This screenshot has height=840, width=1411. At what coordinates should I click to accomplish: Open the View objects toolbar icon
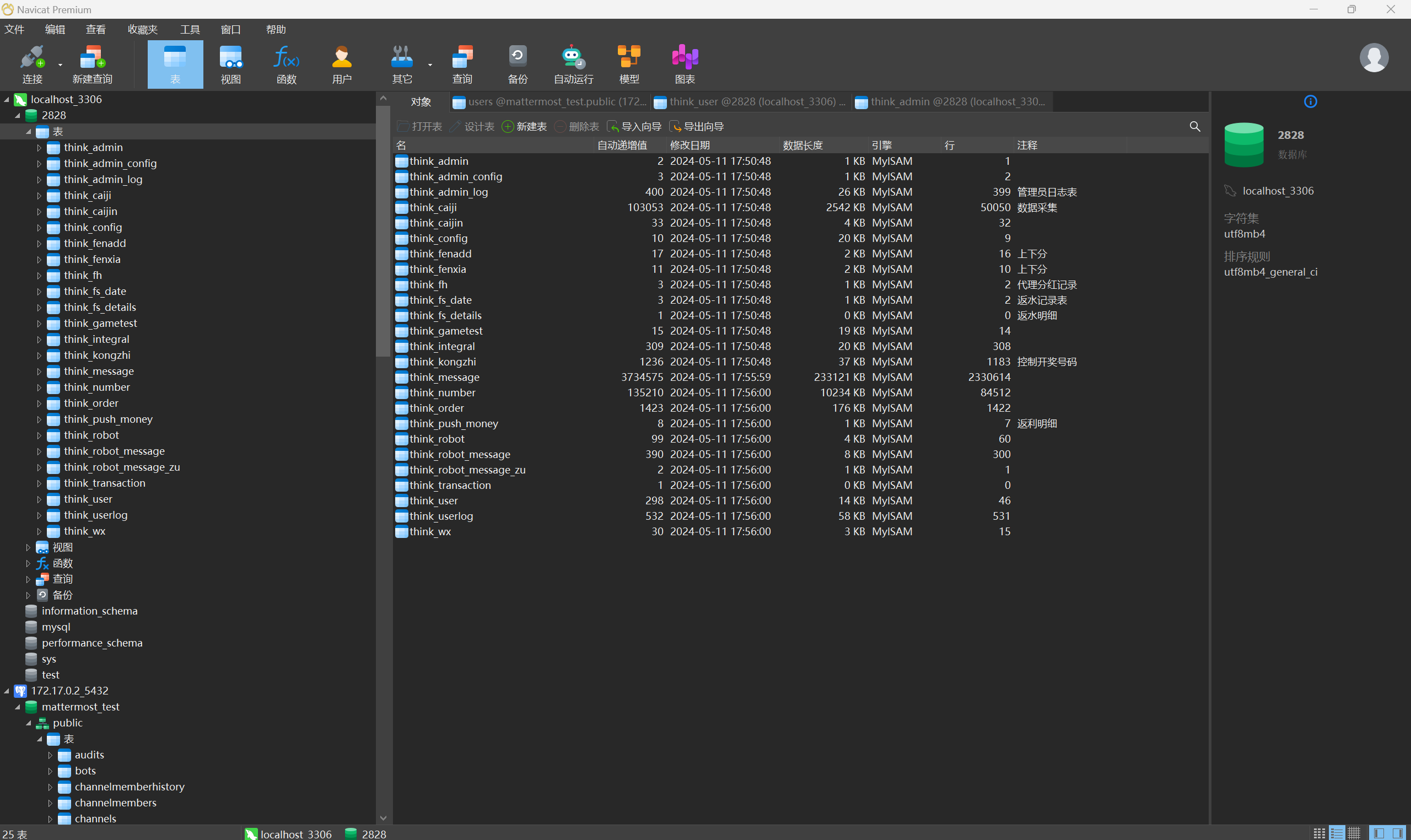pos(230,64)
